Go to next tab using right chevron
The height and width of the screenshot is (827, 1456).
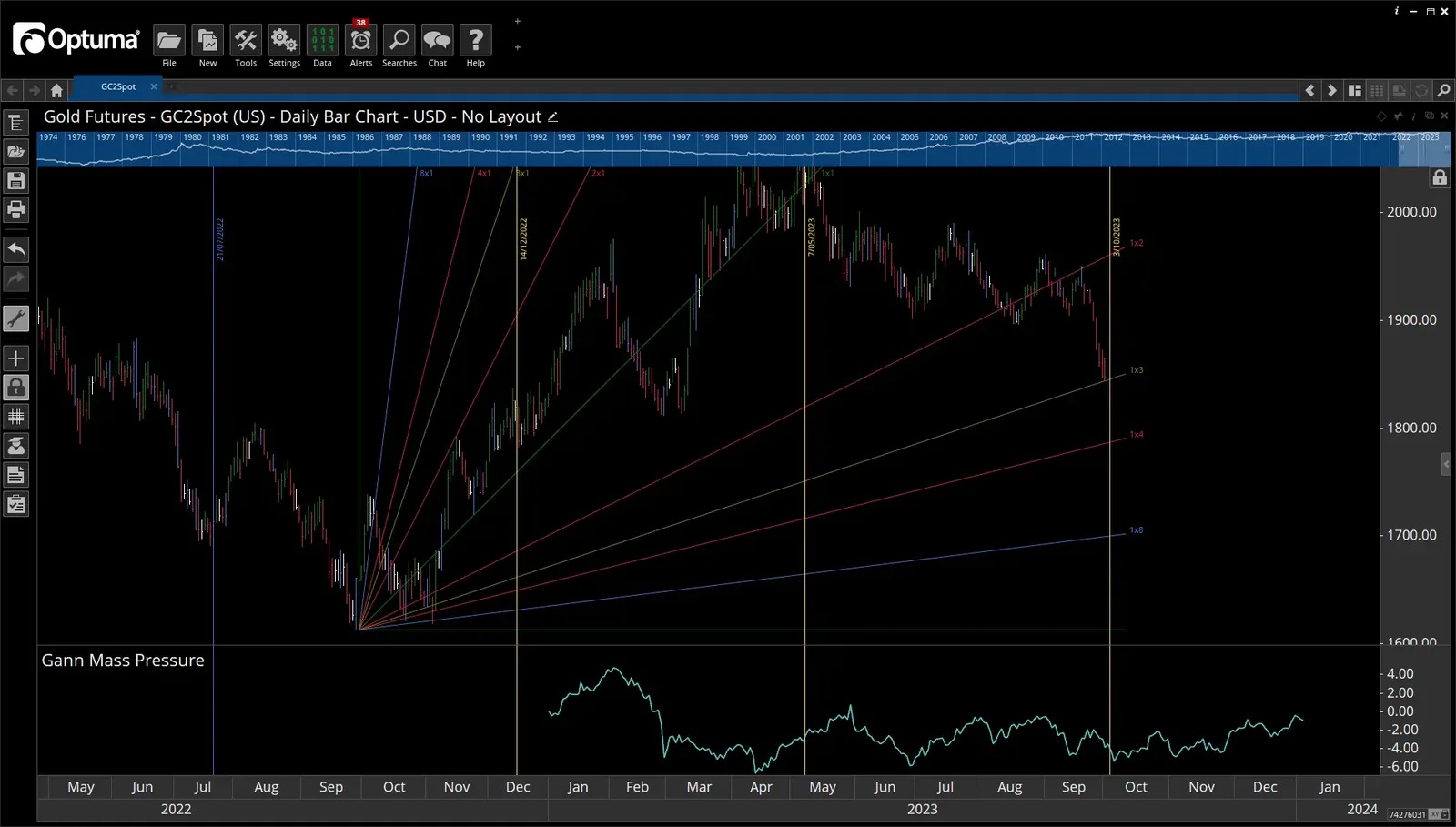tap(1332, 90)
